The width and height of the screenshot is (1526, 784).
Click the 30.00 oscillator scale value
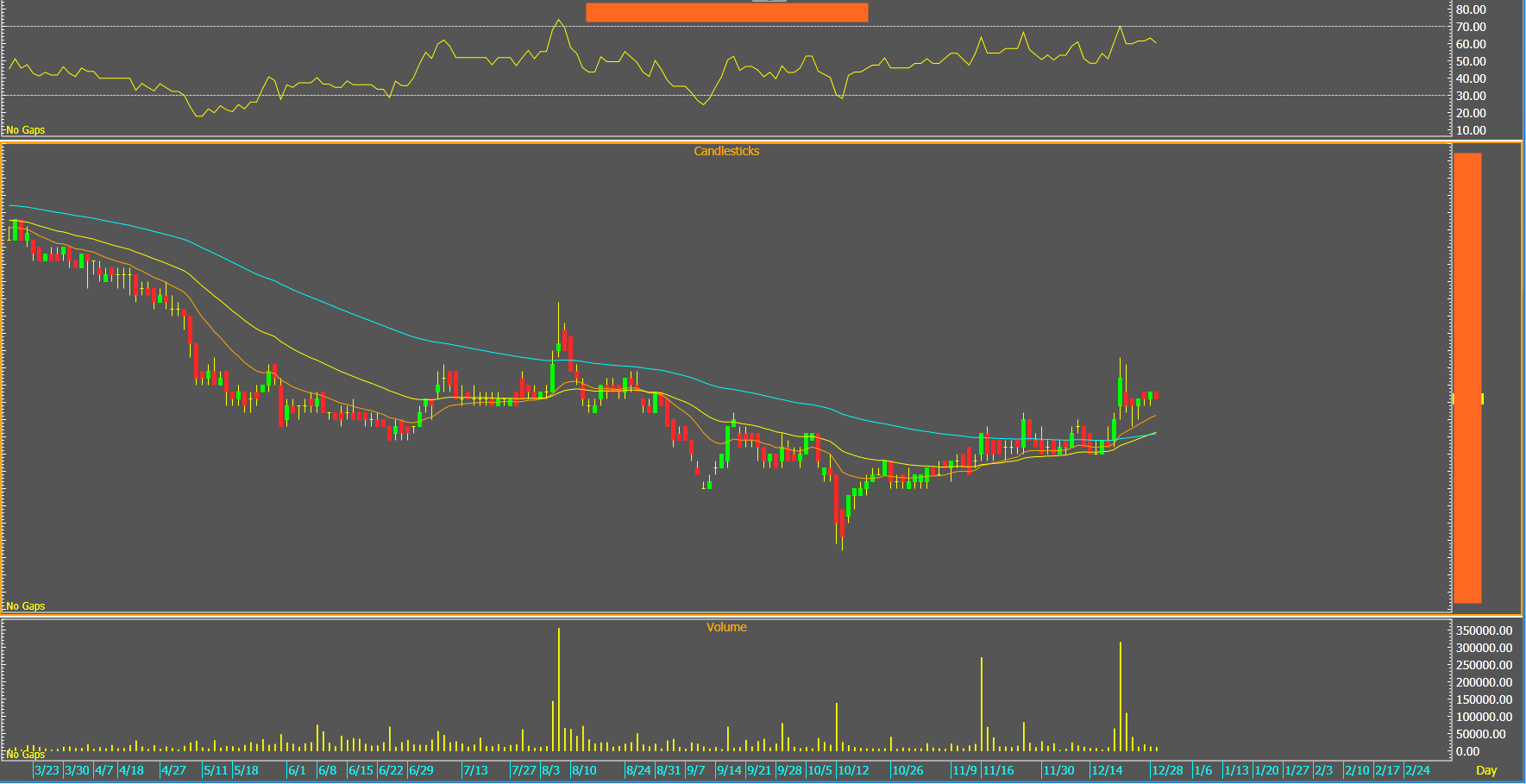point(1471,96)
